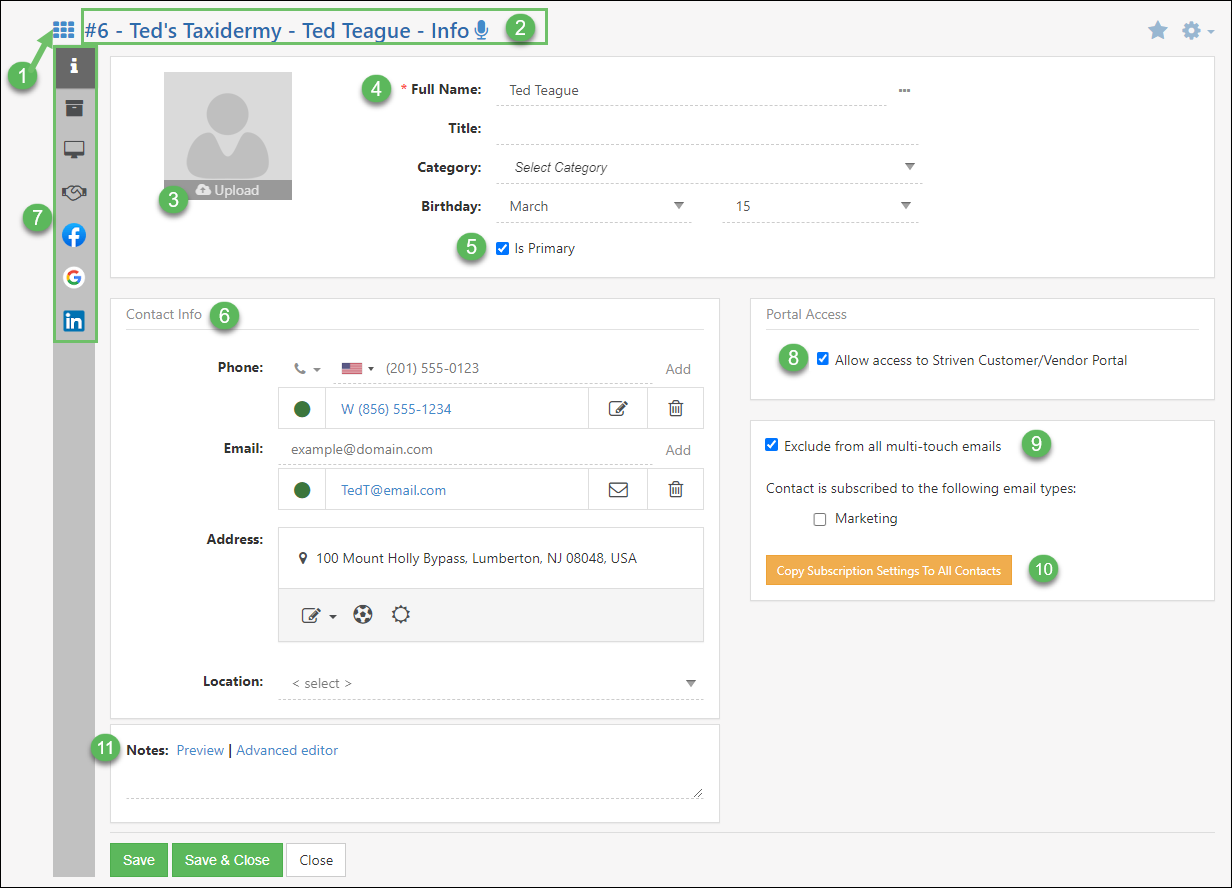Click the microphone icon beside the contact title
Viewport: 1232px width, 888px height.
pyautogui.click(x=481, y=30)
